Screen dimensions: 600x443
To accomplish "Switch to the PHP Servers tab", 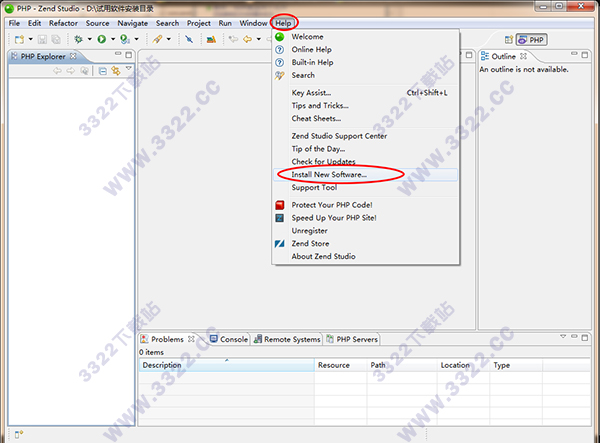I will point(352,339).
